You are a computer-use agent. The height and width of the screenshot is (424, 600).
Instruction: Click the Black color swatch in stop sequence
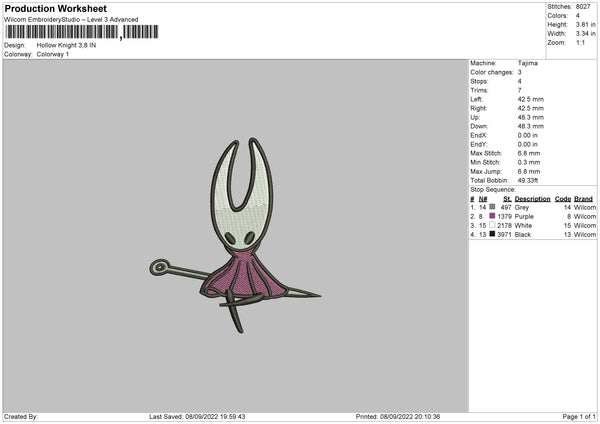click(x=492, y=234)
